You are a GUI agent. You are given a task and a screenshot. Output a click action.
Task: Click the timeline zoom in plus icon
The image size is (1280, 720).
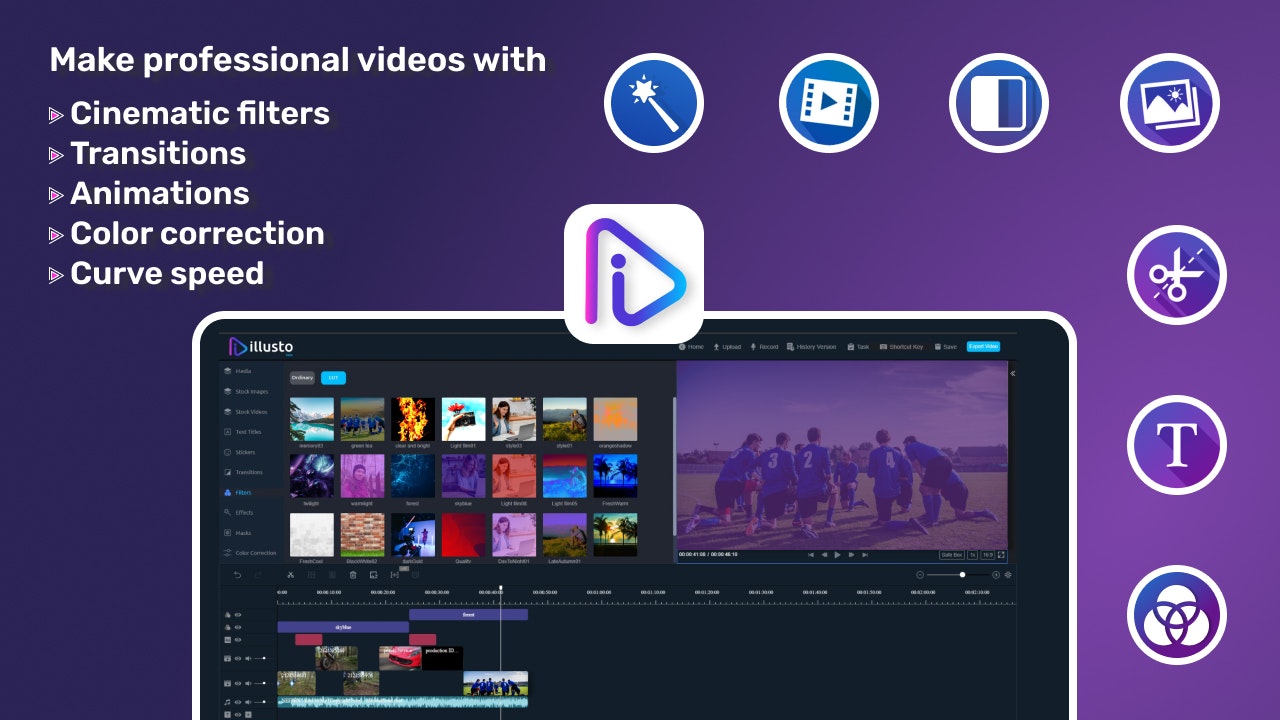click(996, 575)
